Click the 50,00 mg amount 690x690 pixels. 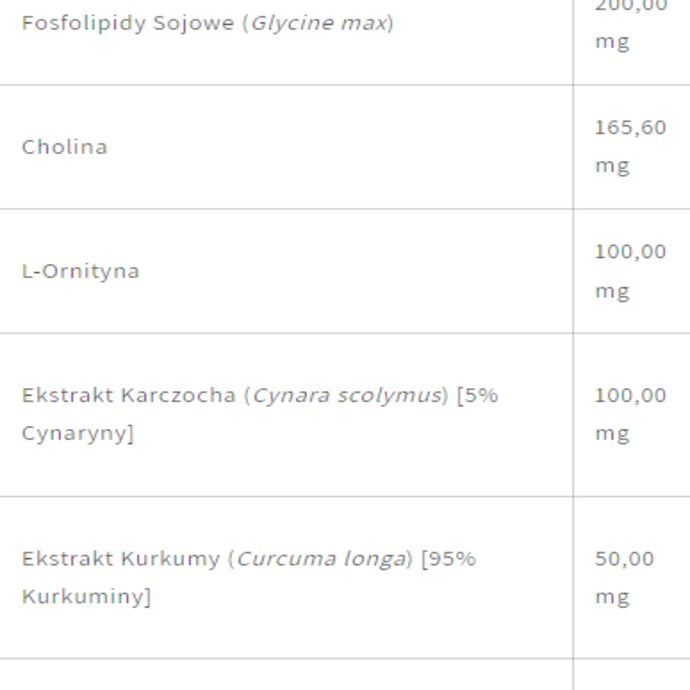(x=624, y=577)
